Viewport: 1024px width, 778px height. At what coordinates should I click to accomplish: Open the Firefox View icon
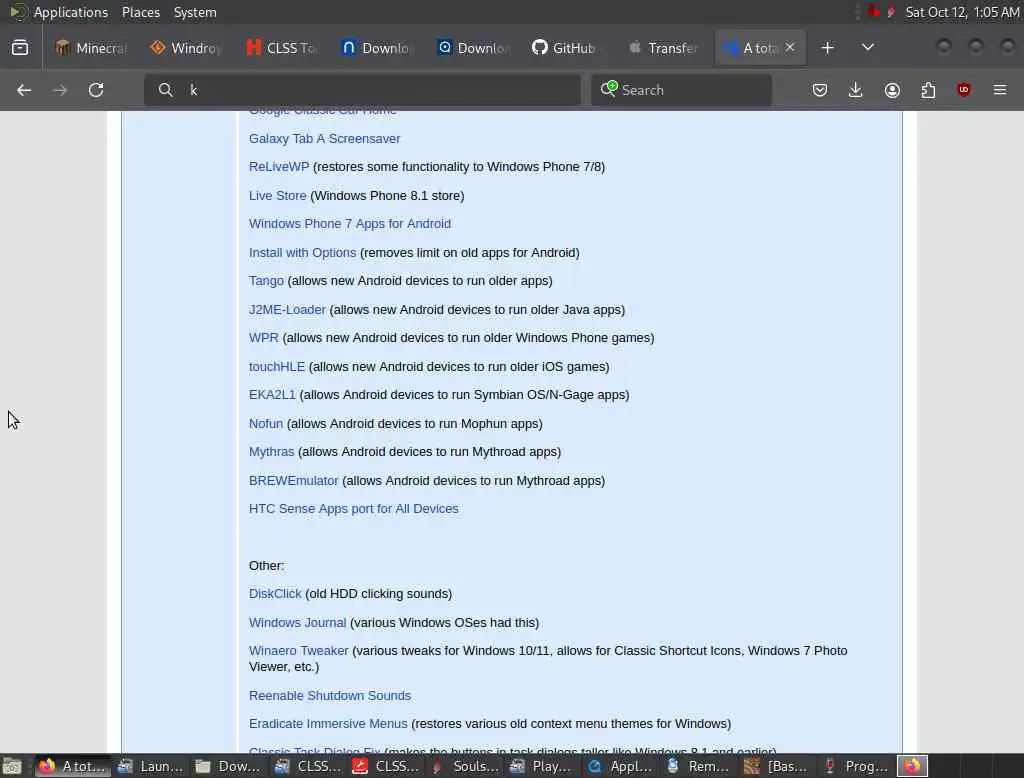click(x=20, y=48)
